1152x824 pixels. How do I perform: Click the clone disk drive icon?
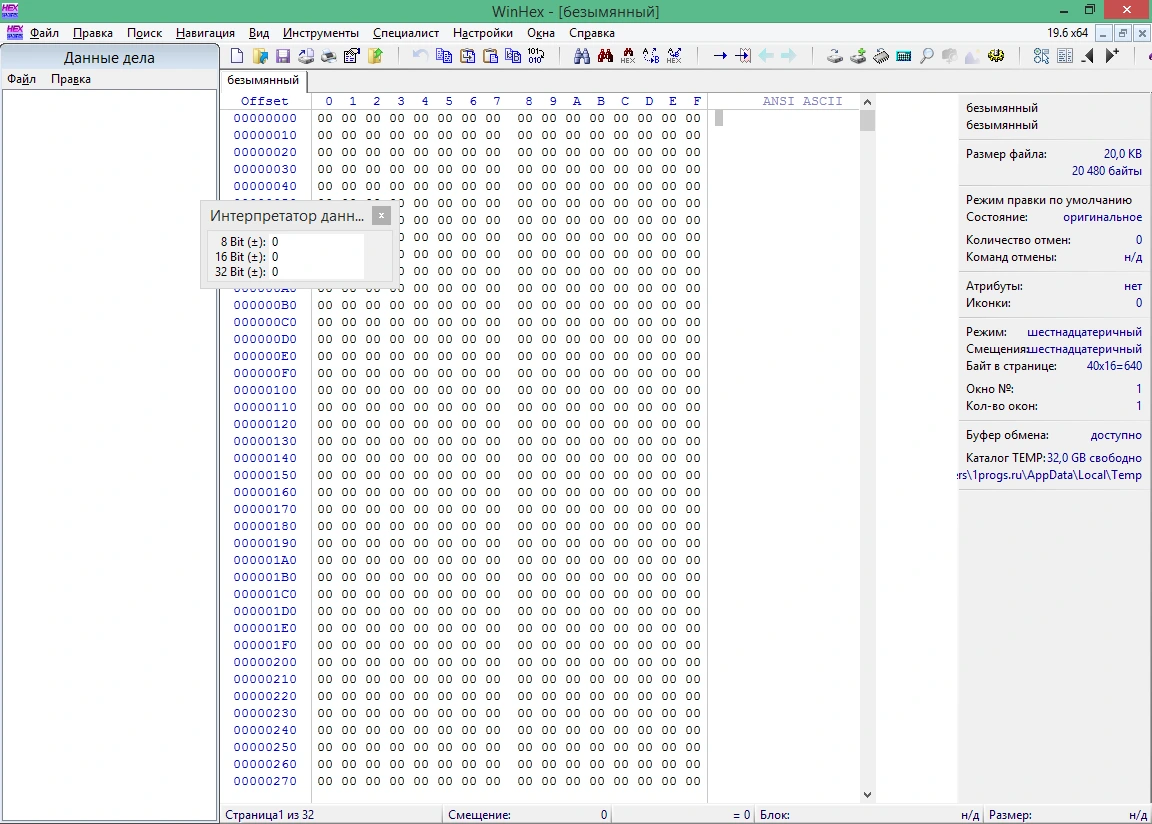857,56
